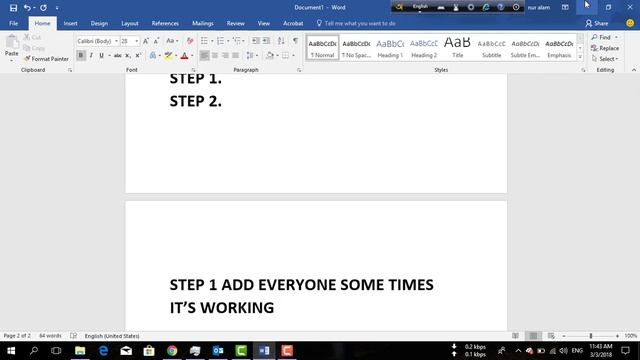Toggle Subscript formatting
This screenshot has height=360, width=640.
tap(128, 55)
